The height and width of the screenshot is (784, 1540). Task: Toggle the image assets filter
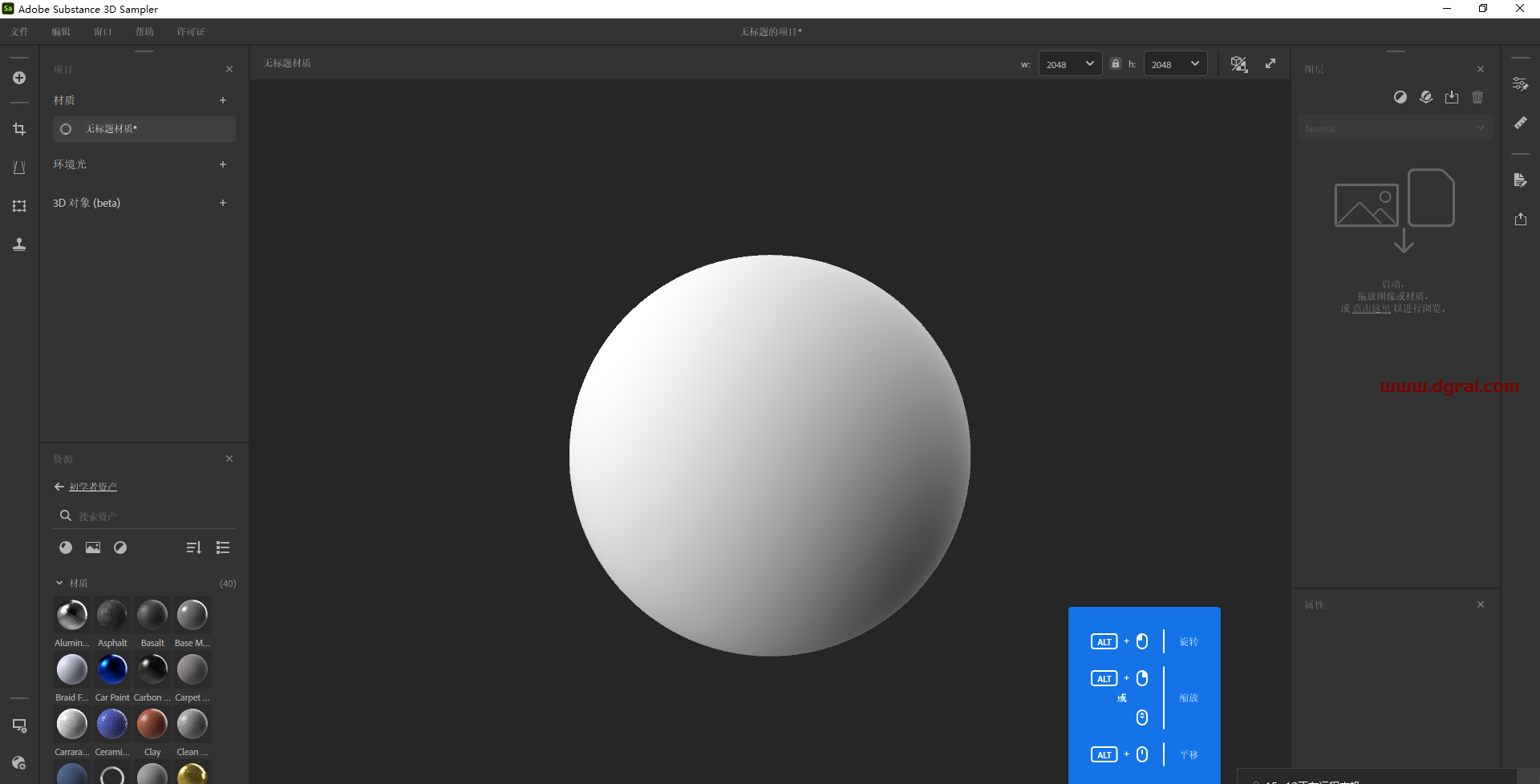point(93,548)
